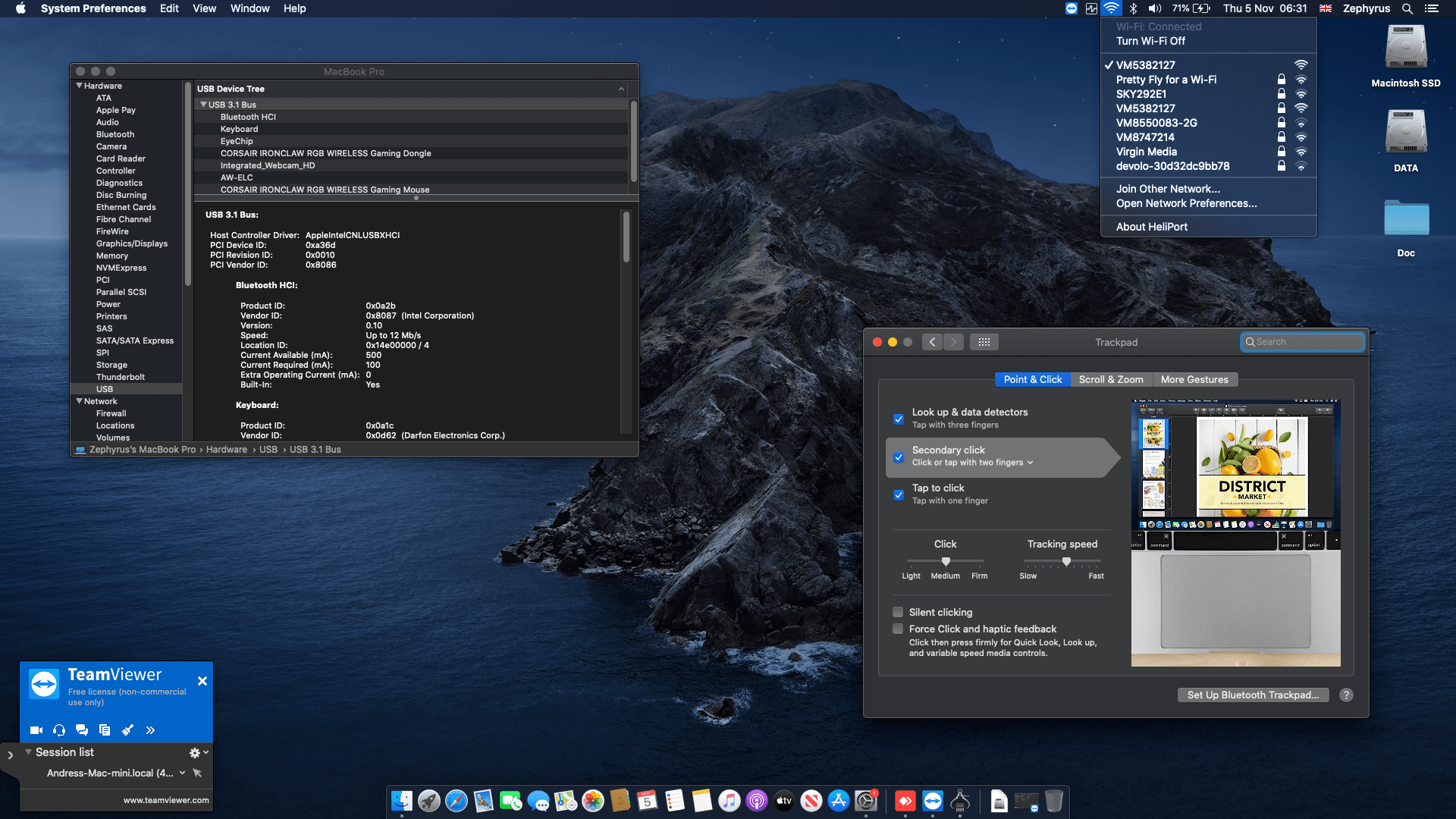Toggle the Tap to click checkbox
1456x819 pixels.
click(899, 494)
